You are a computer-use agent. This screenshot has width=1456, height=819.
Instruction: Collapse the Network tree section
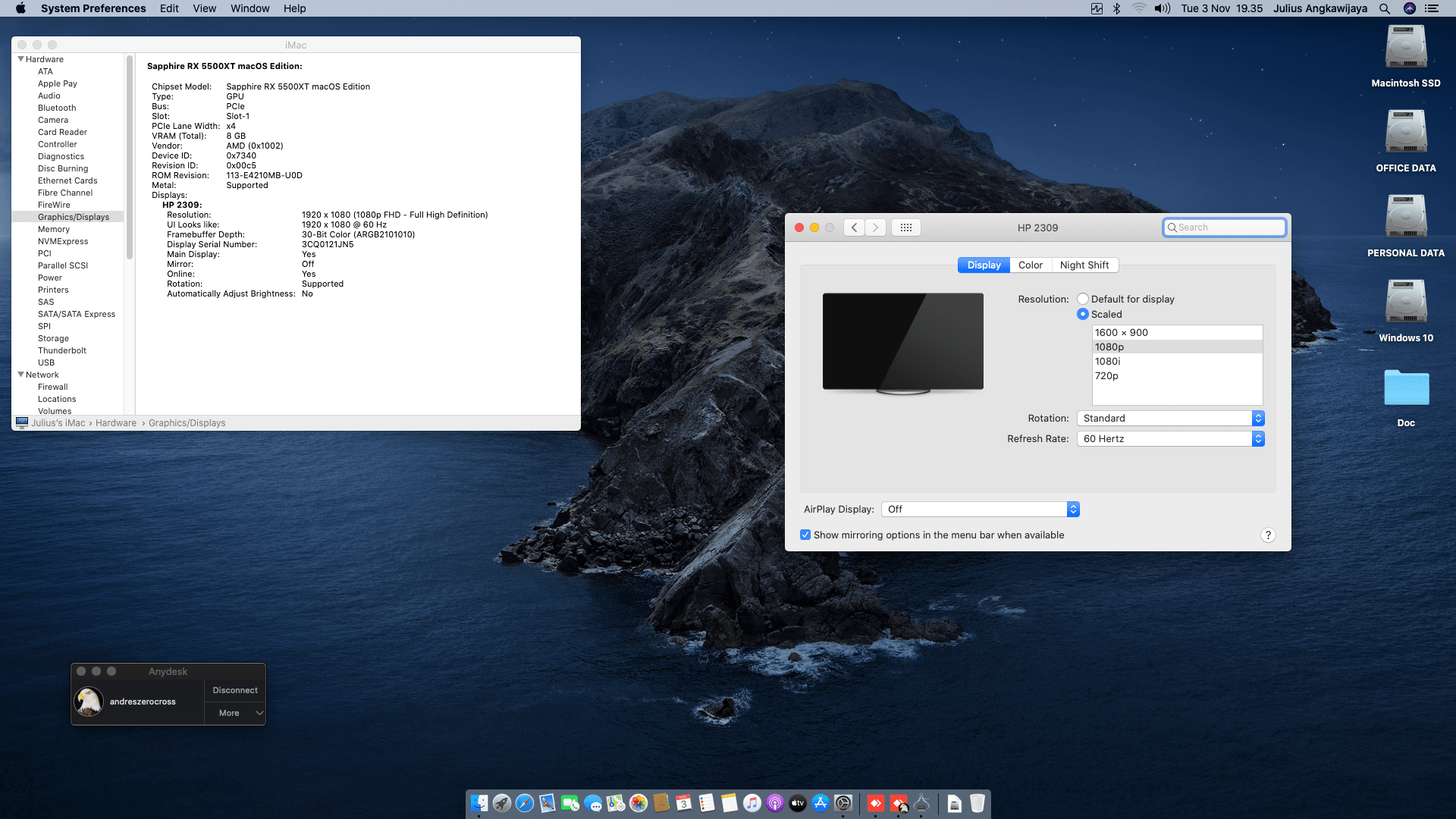coord(21,375)
